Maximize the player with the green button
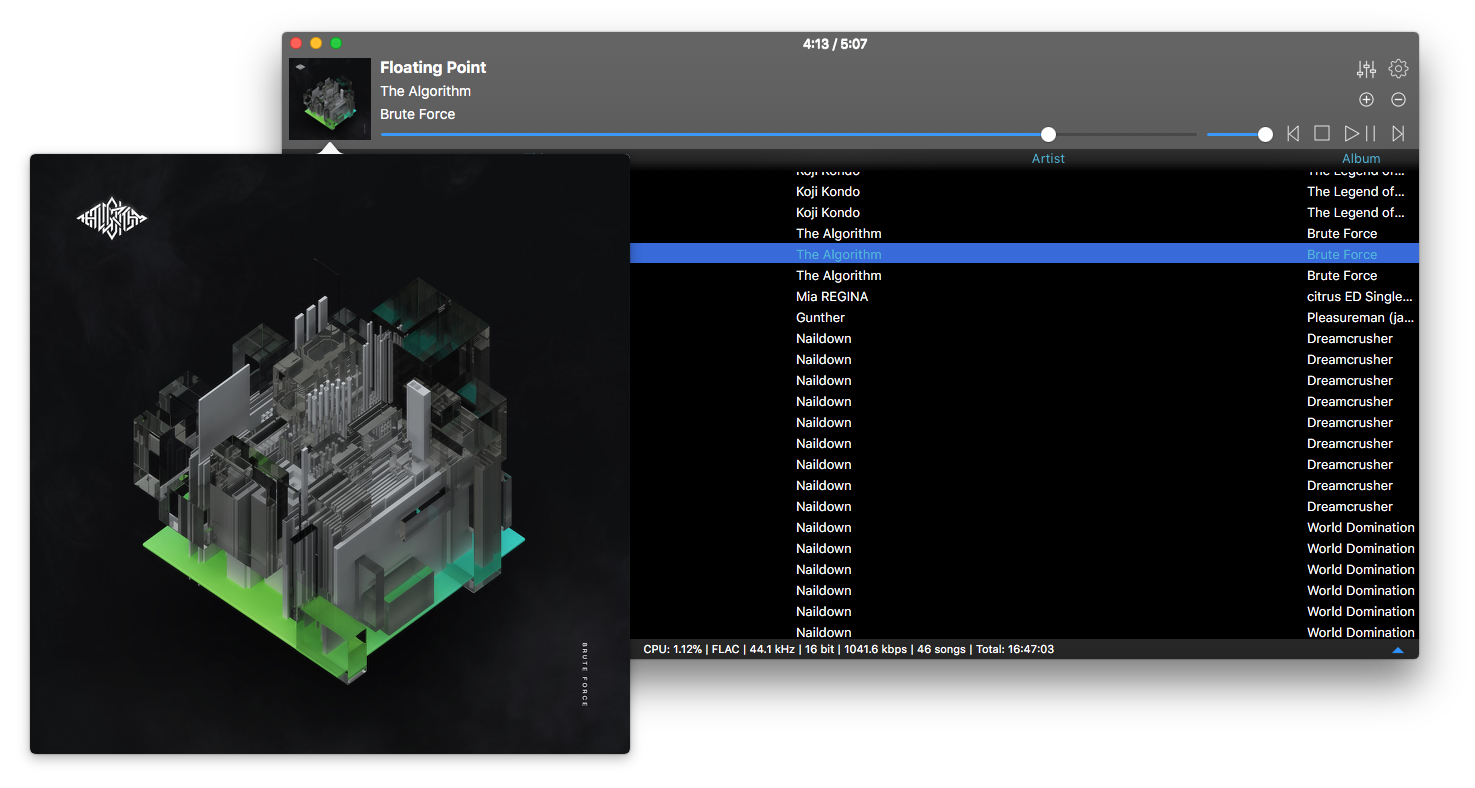Screen dimensions: 1475x788 [336, 43]
